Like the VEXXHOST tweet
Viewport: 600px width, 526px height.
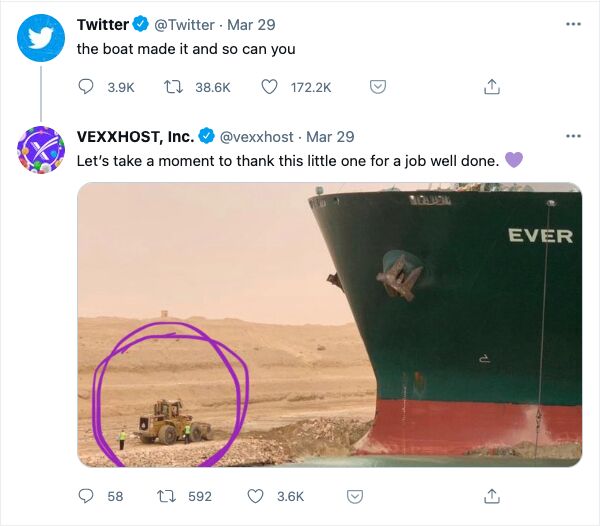click(256, 496)
